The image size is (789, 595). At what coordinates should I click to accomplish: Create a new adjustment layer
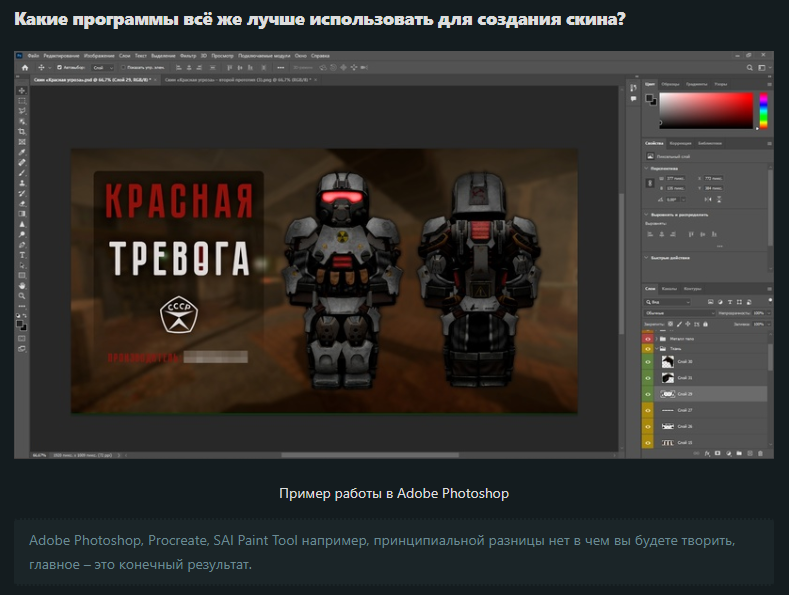tap(728, 454)
